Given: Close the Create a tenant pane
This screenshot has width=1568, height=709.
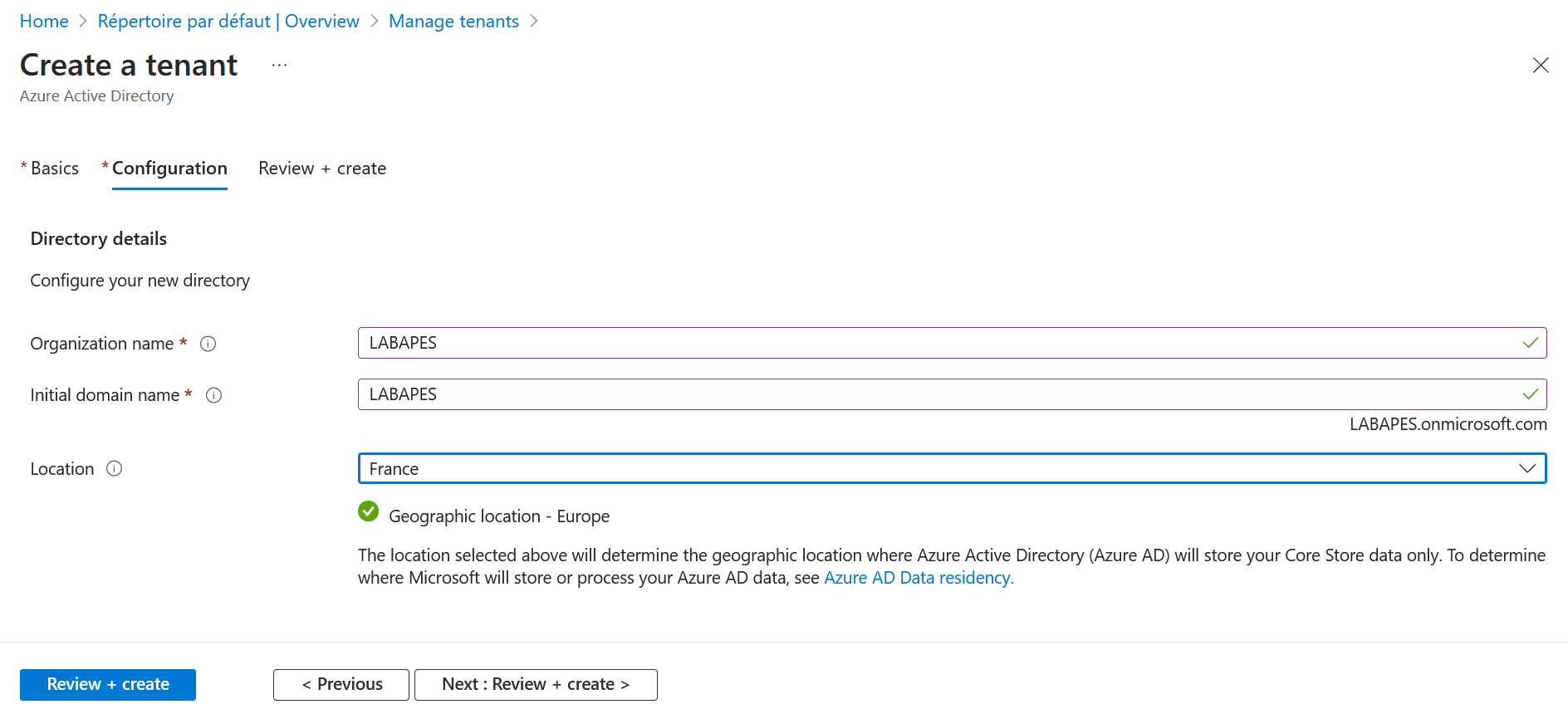Looking at the screenshot, I should coord(1540,66).
